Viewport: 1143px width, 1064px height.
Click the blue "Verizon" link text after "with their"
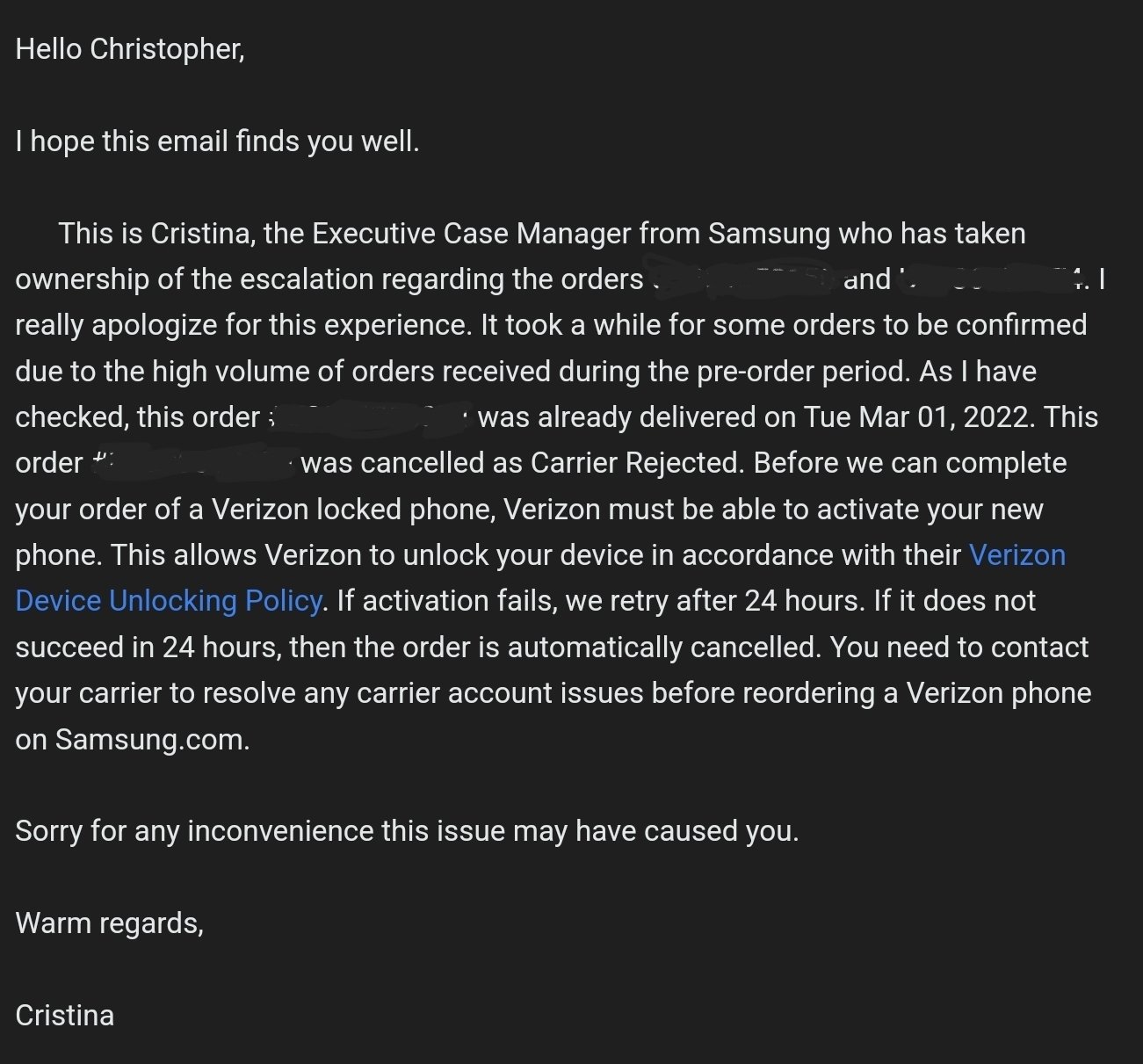pyautogui.click(x=1016, y=555)
